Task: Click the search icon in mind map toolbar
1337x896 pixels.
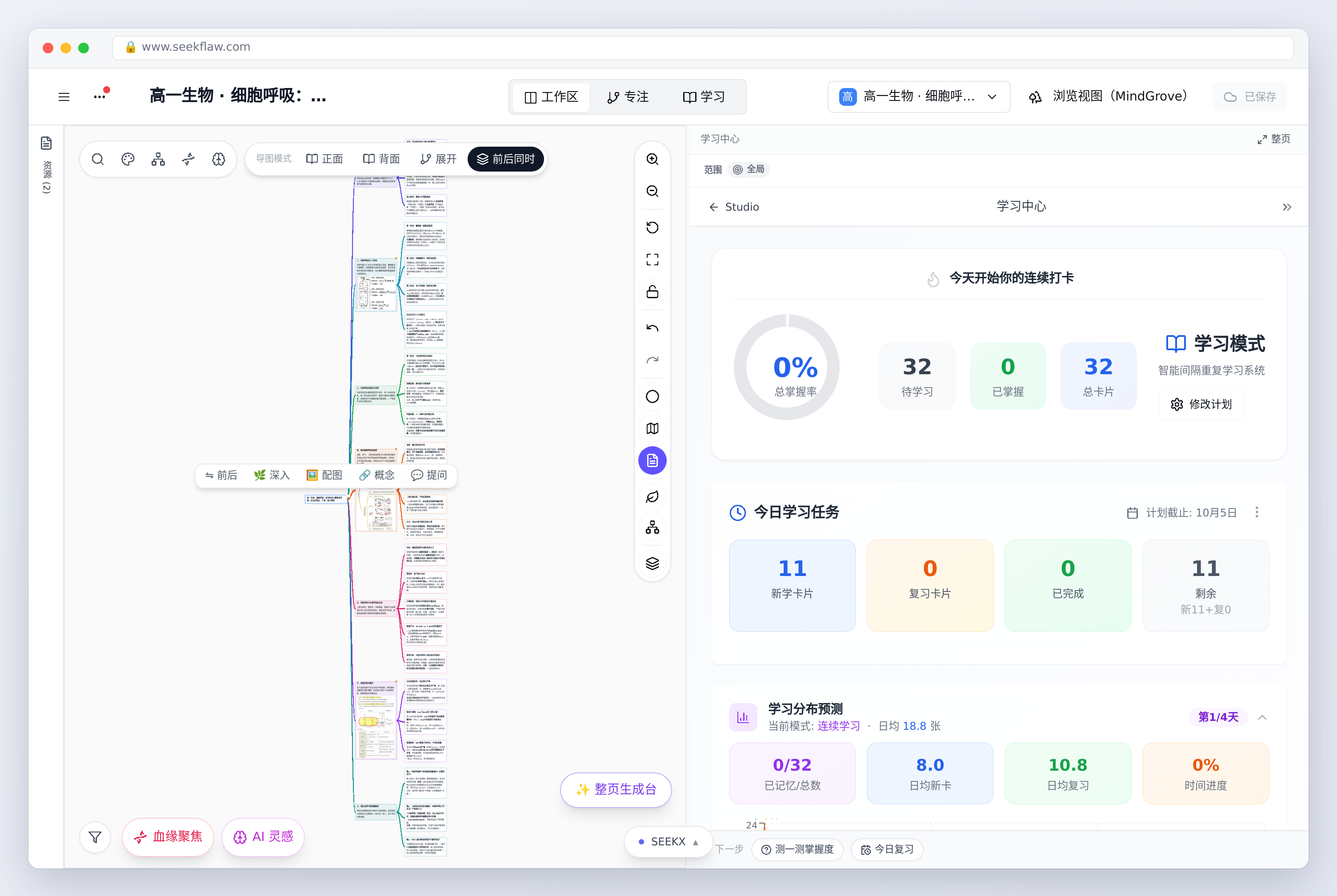Action: coord(98,160)
